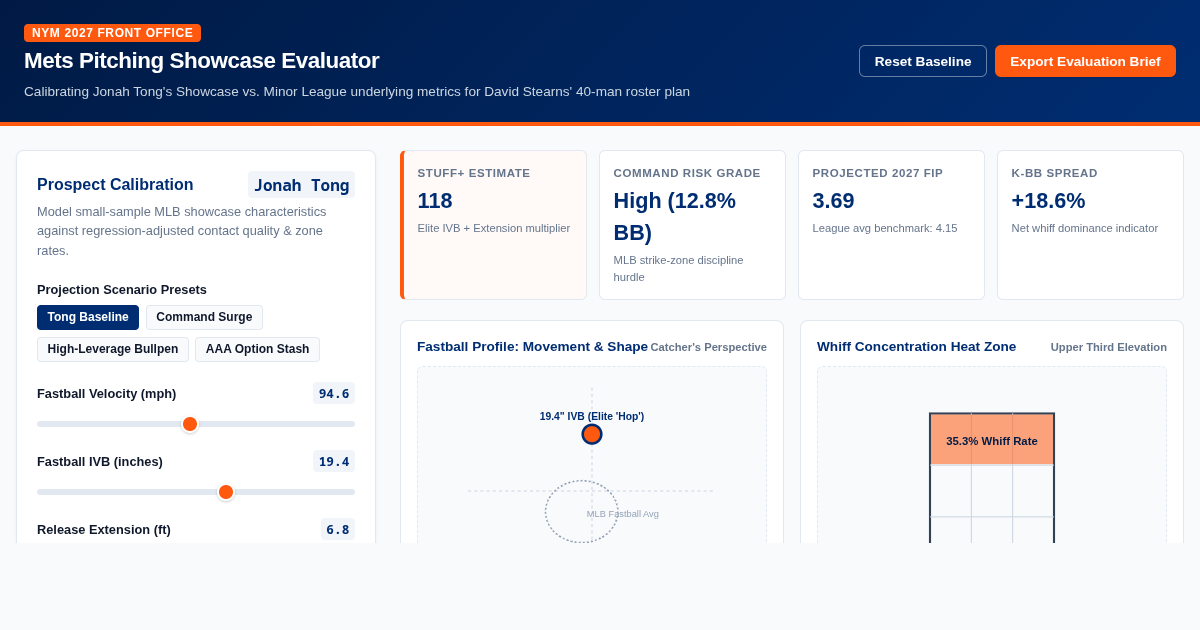Click the +18.6% K-BB value
Viewport: 1200px width, 630px height.
tap(1048, 201)
